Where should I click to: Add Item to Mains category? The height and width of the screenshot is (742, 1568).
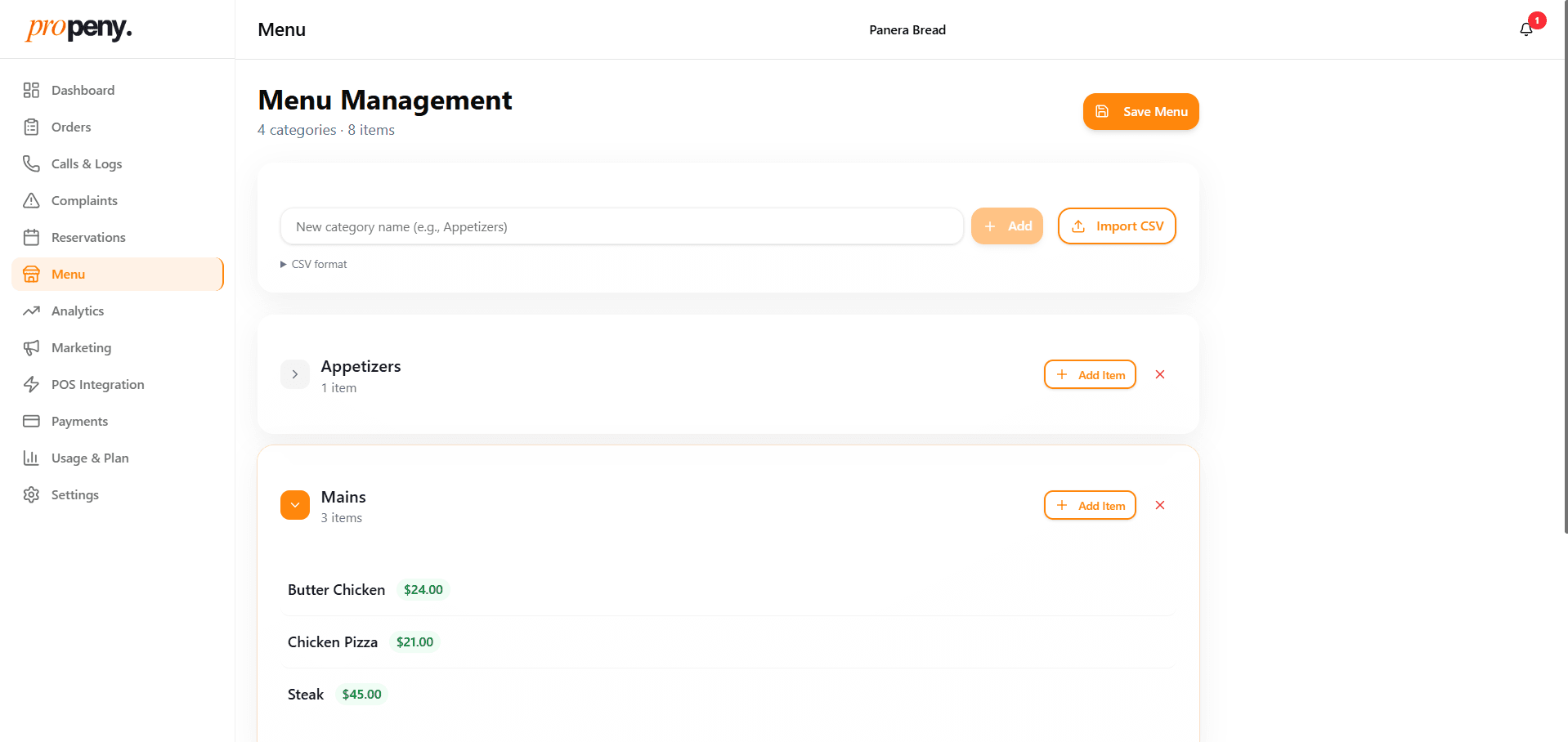click(1090, 505)
